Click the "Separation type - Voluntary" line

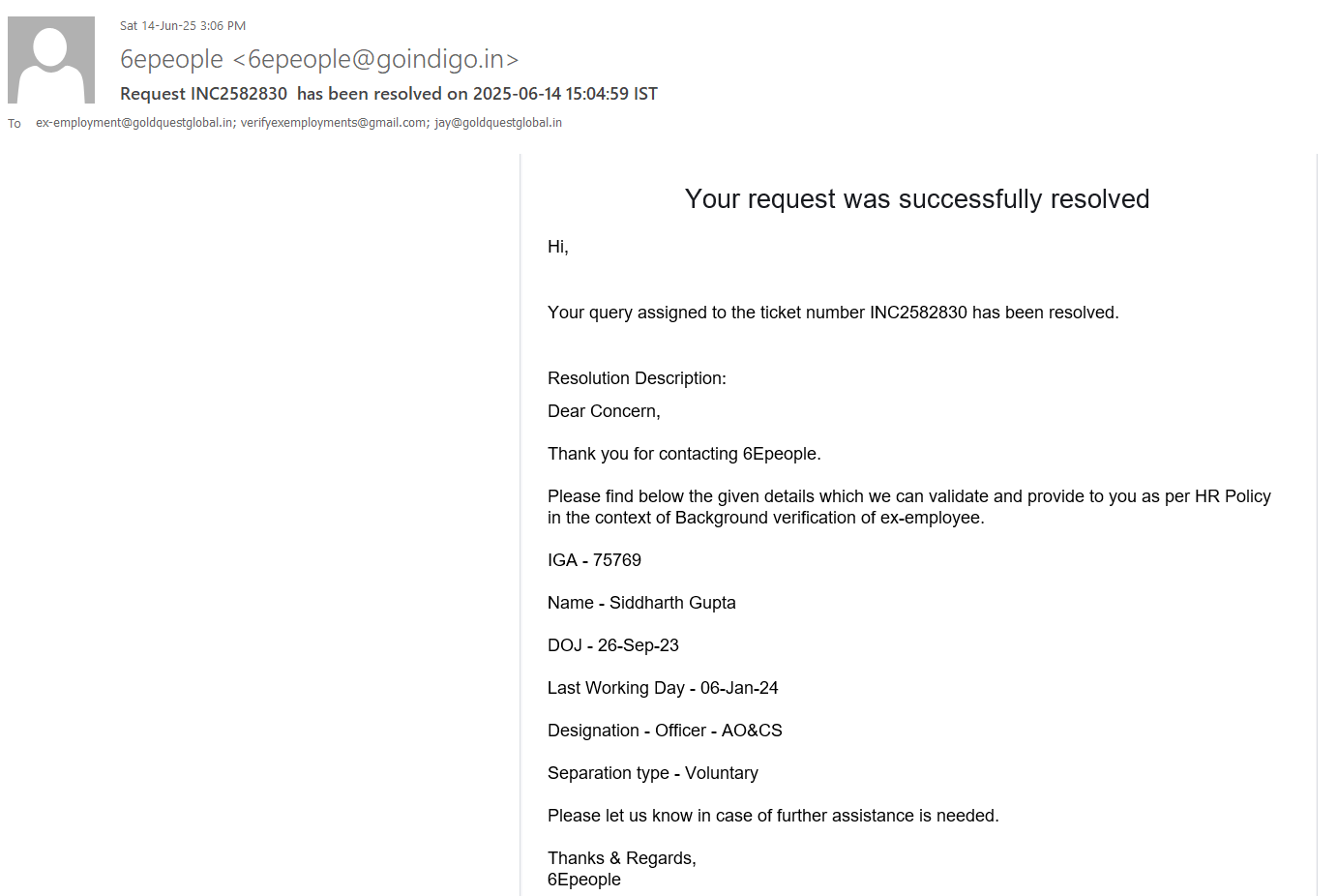(x=653, y=773)
